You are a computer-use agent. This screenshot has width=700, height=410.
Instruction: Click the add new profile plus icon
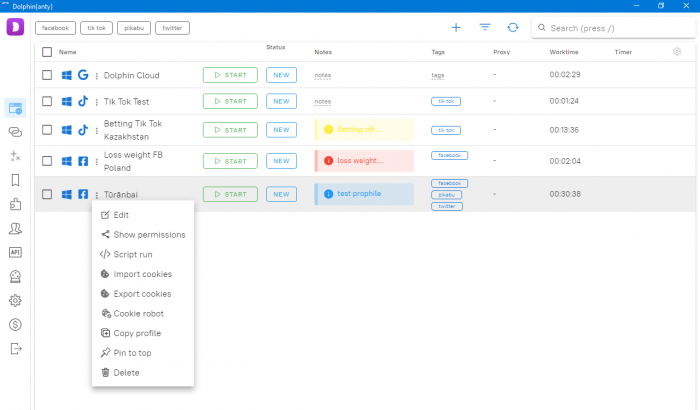[456, 28]
